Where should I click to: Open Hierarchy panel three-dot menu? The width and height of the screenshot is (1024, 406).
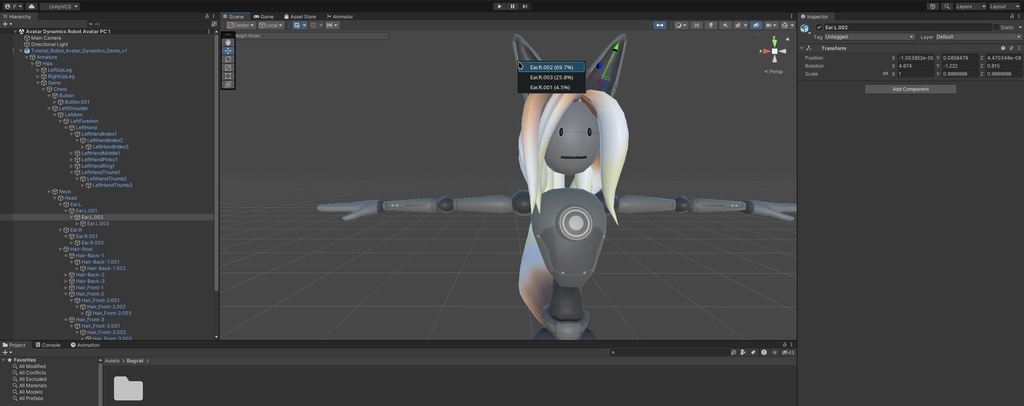coord(214,16)
